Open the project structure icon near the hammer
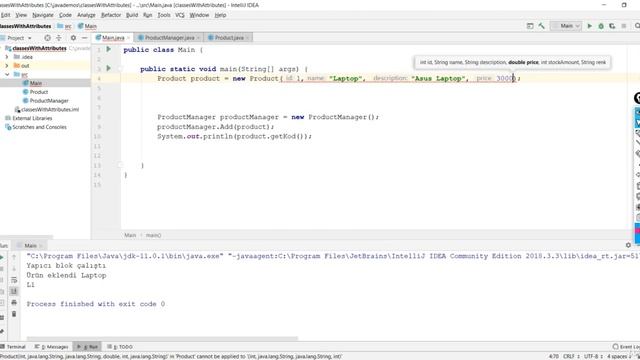 530,26
